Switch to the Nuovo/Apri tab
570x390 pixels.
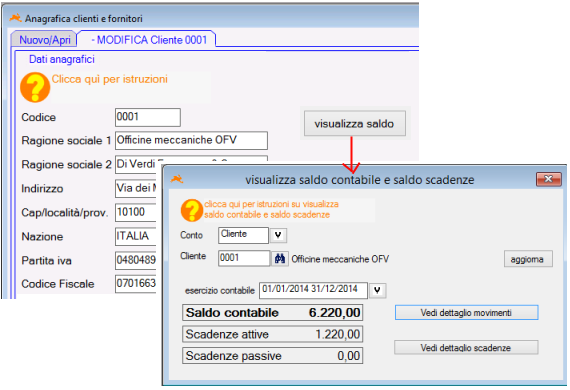pyautogui.click(x=44, y=40)
